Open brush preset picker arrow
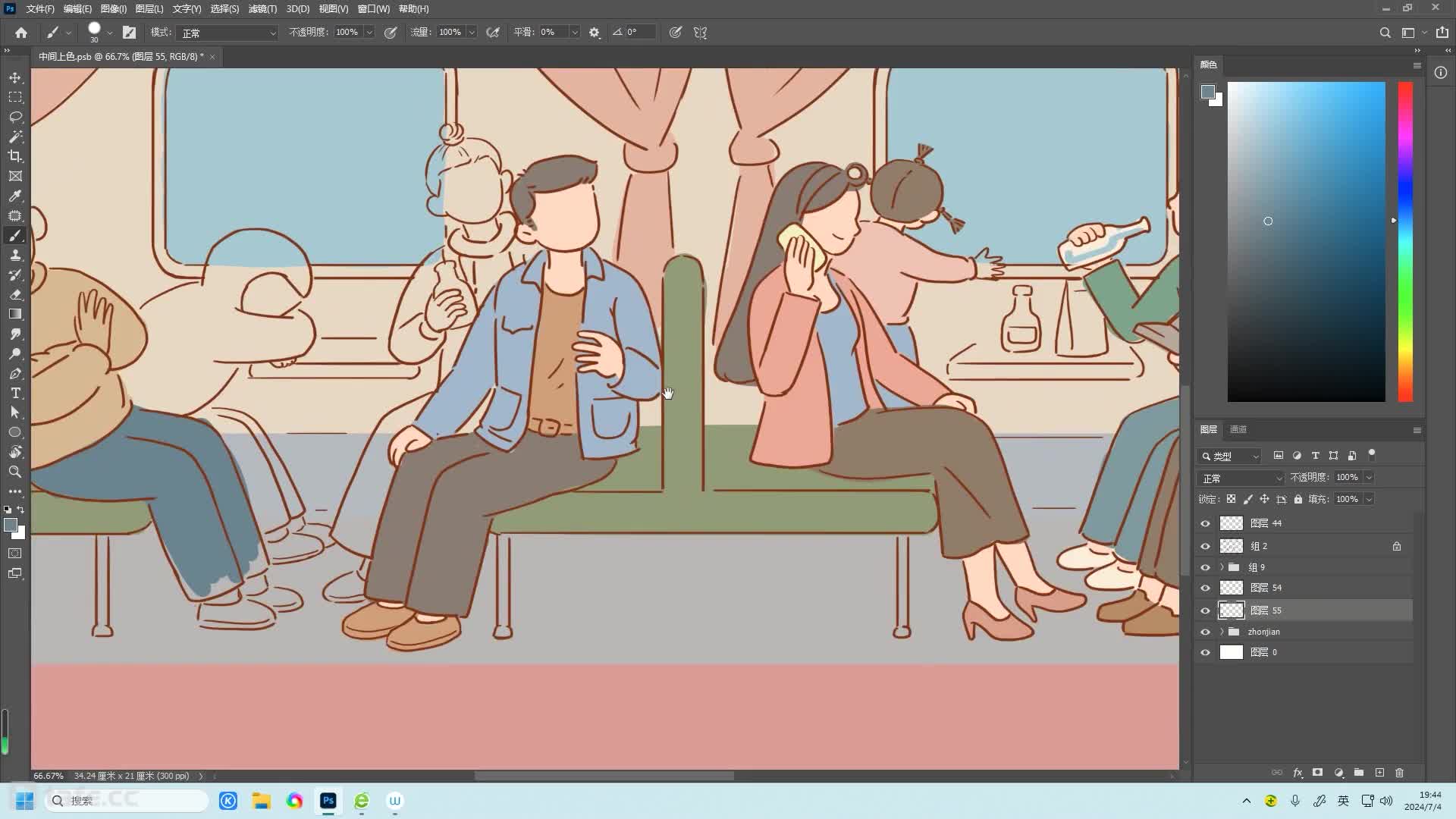The width and height of the screenshot is (1456, 819). tap(110, 33)
